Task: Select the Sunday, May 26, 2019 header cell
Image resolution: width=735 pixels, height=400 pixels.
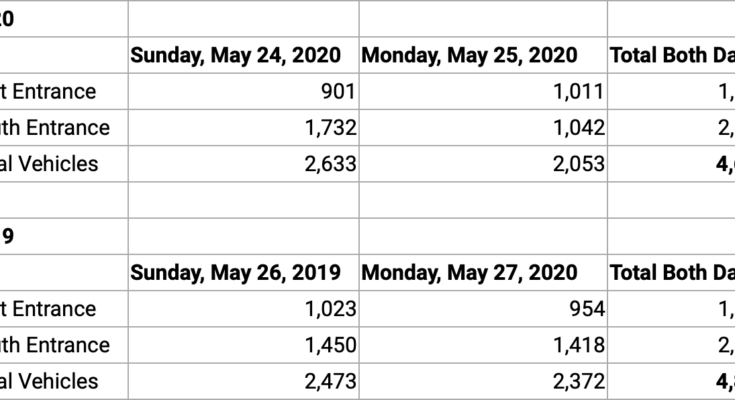Action: tap(243, 272)
